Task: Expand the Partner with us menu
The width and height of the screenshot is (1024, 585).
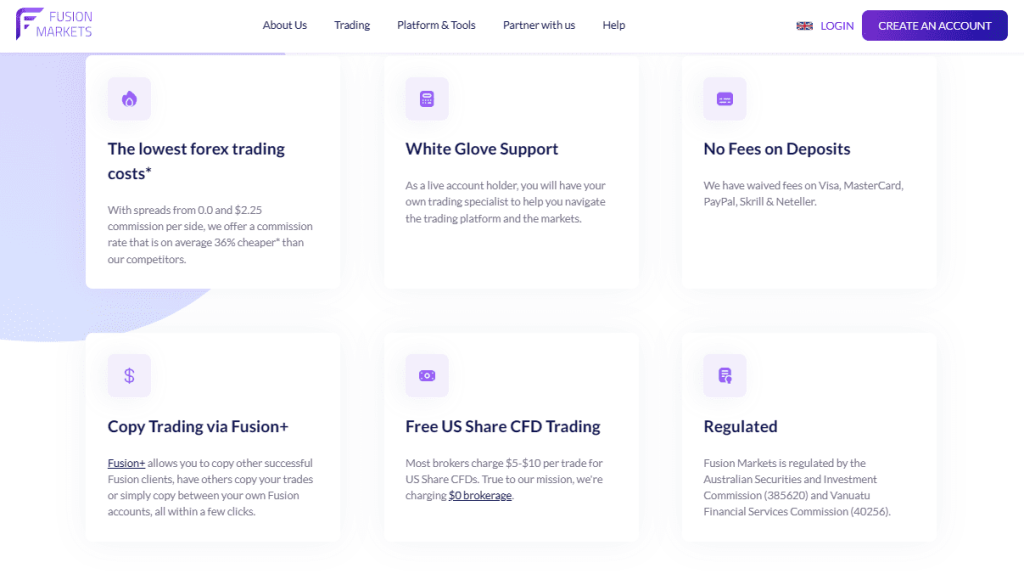Action: point(539,25)
